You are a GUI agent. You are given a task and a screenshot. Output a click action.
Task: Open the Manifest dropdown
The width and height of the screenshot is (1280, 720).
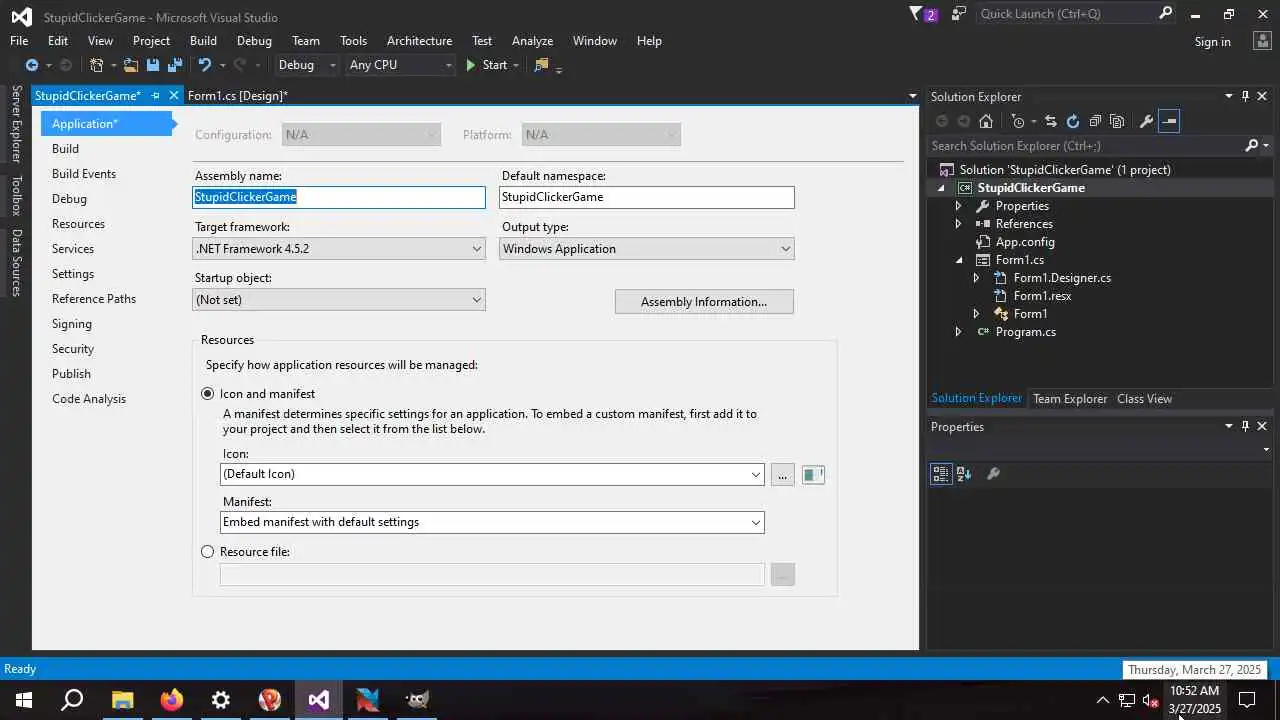pyautogui.click(x=492, y=522)
